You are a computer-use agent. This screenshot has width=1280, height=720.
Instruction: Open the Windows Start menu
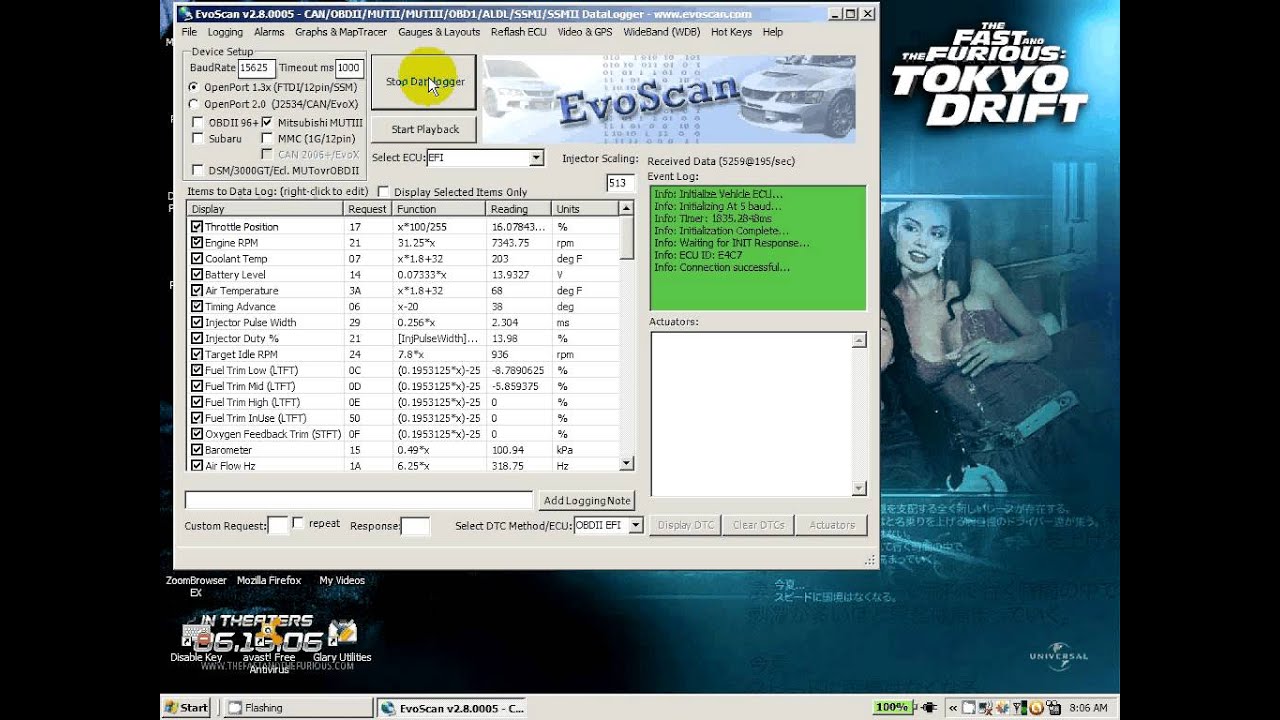[187, 708]
